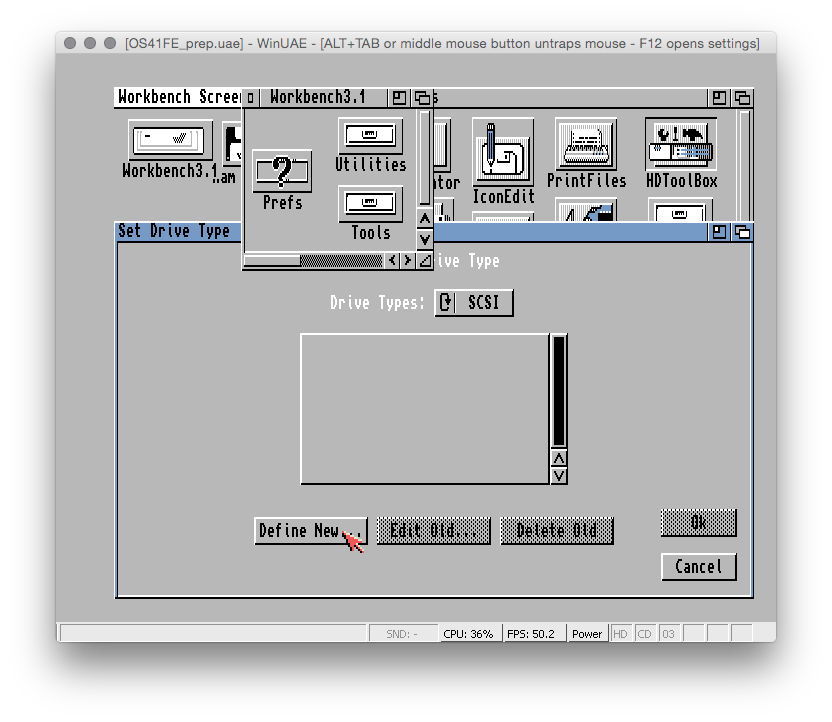
Task: Click the disabled Ok button
Action: point(698,523)
